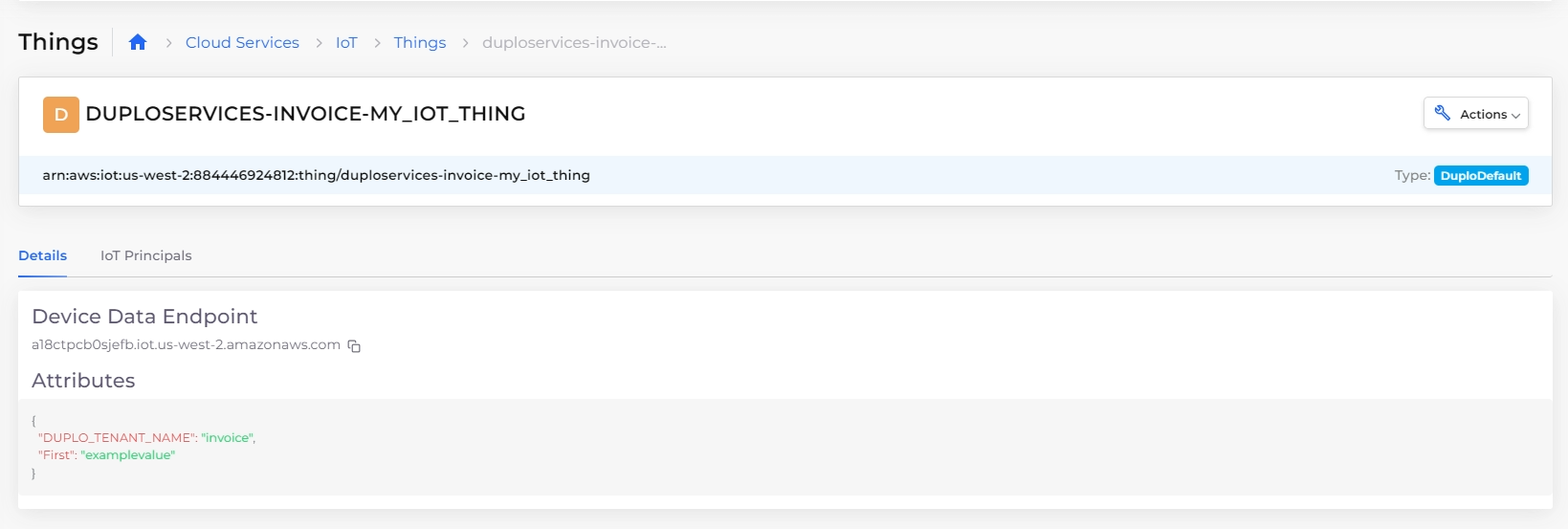Click the Device Data Endpoint heading
This screenshot has width=1568, height=529.
[144, 316]
